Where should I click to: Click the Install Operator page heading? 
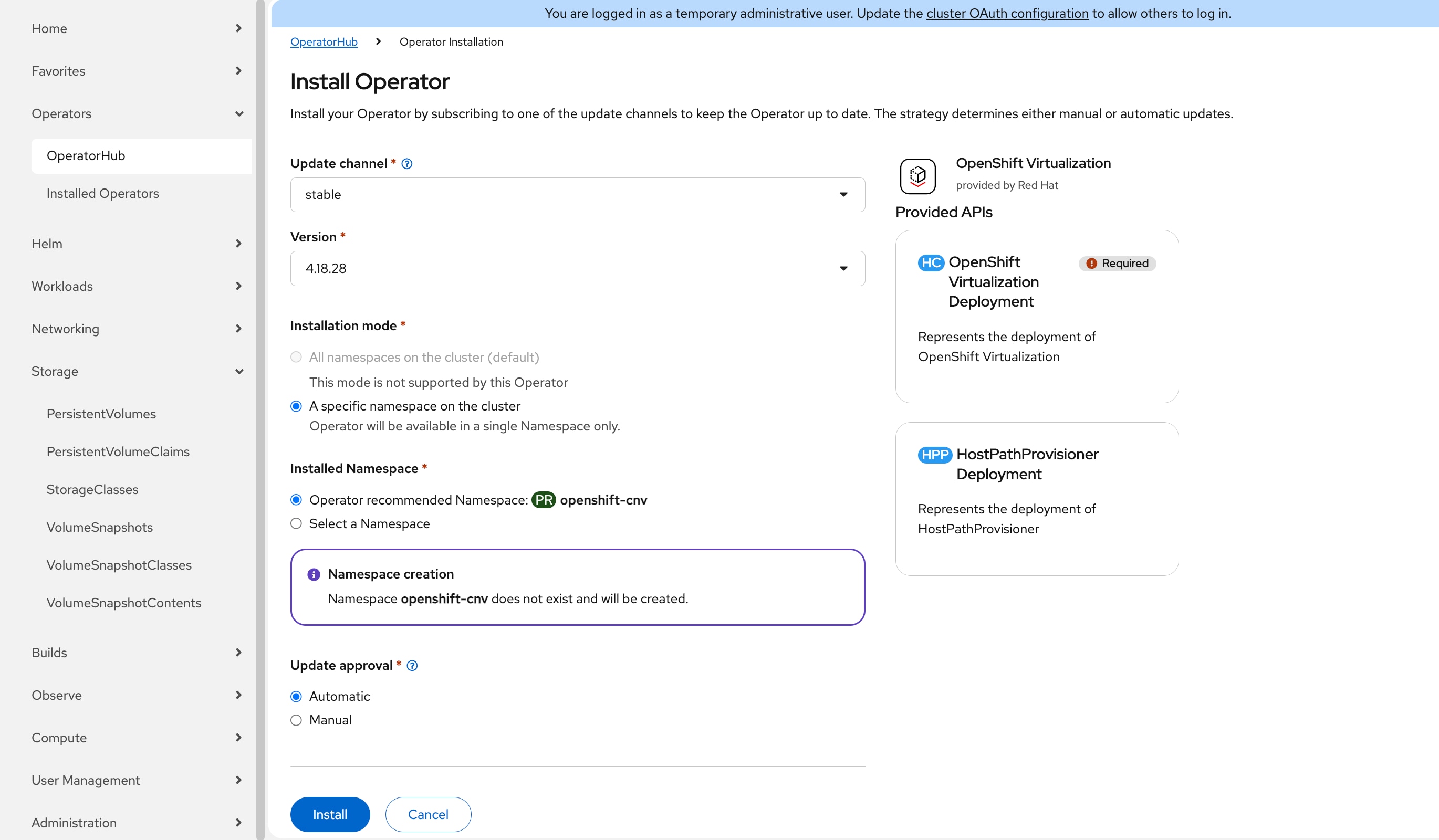pyautogui.click(x=370, y=81)
